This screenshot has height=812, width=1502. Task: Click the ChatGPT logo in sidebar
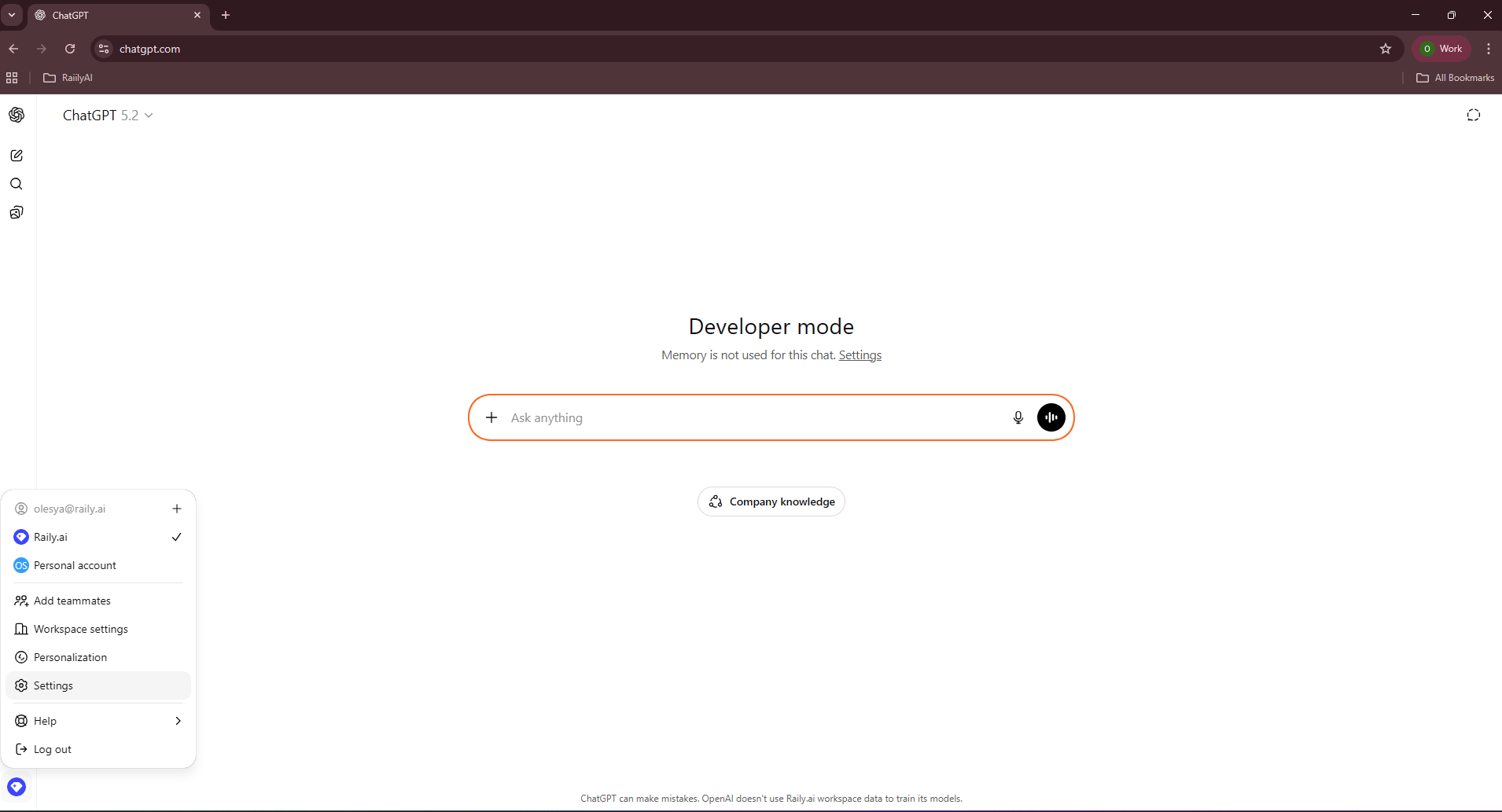tap(17, 115)
